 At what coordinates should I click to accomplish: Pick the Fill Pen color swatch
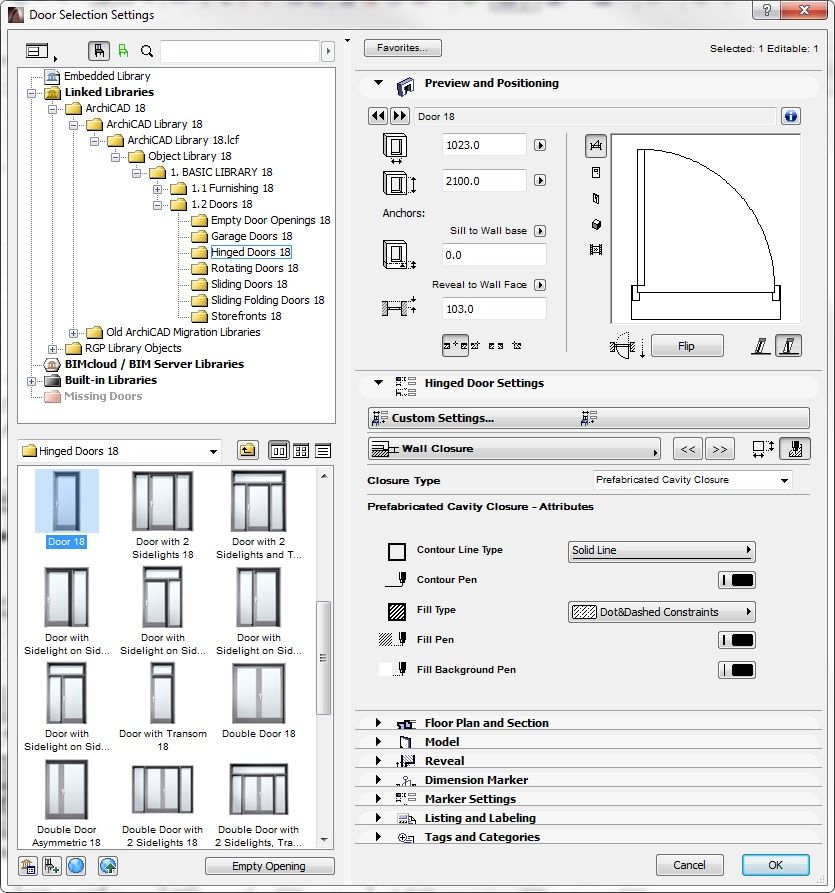point(736,640)
